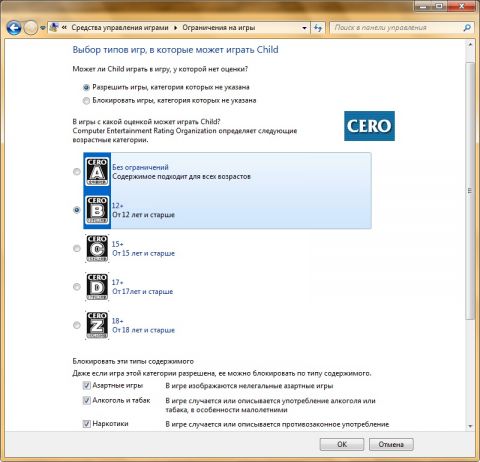Click the Блокировать эти типы содержимого heading

(x=133, y=361)
